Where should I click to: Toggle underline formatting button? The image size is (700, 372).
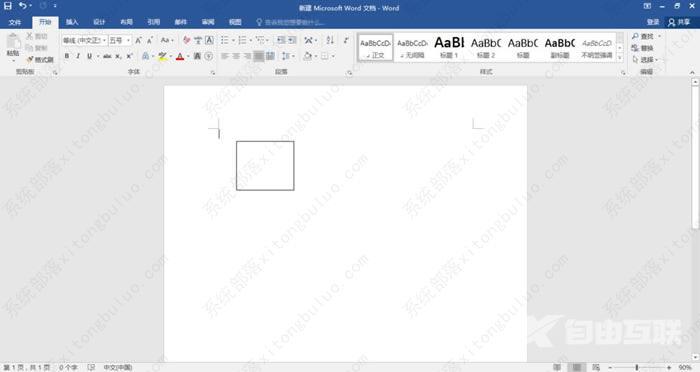click(x=89, y=56)
